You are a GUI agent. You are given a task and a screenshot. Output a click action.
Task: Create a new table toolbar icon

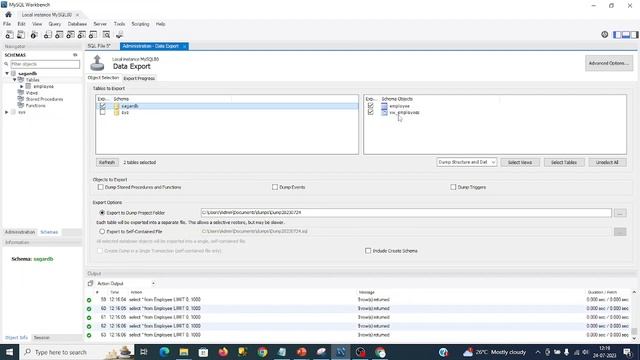click(x=59, y=35)
